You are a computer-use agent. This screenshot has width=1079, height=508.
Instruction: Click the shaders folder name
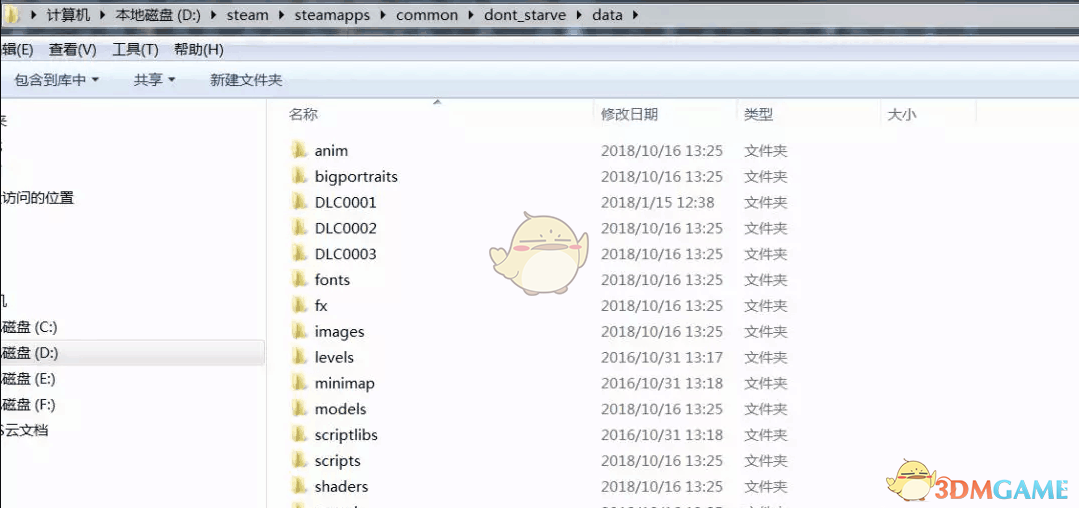pyautogui.click(x=341, y=486)
